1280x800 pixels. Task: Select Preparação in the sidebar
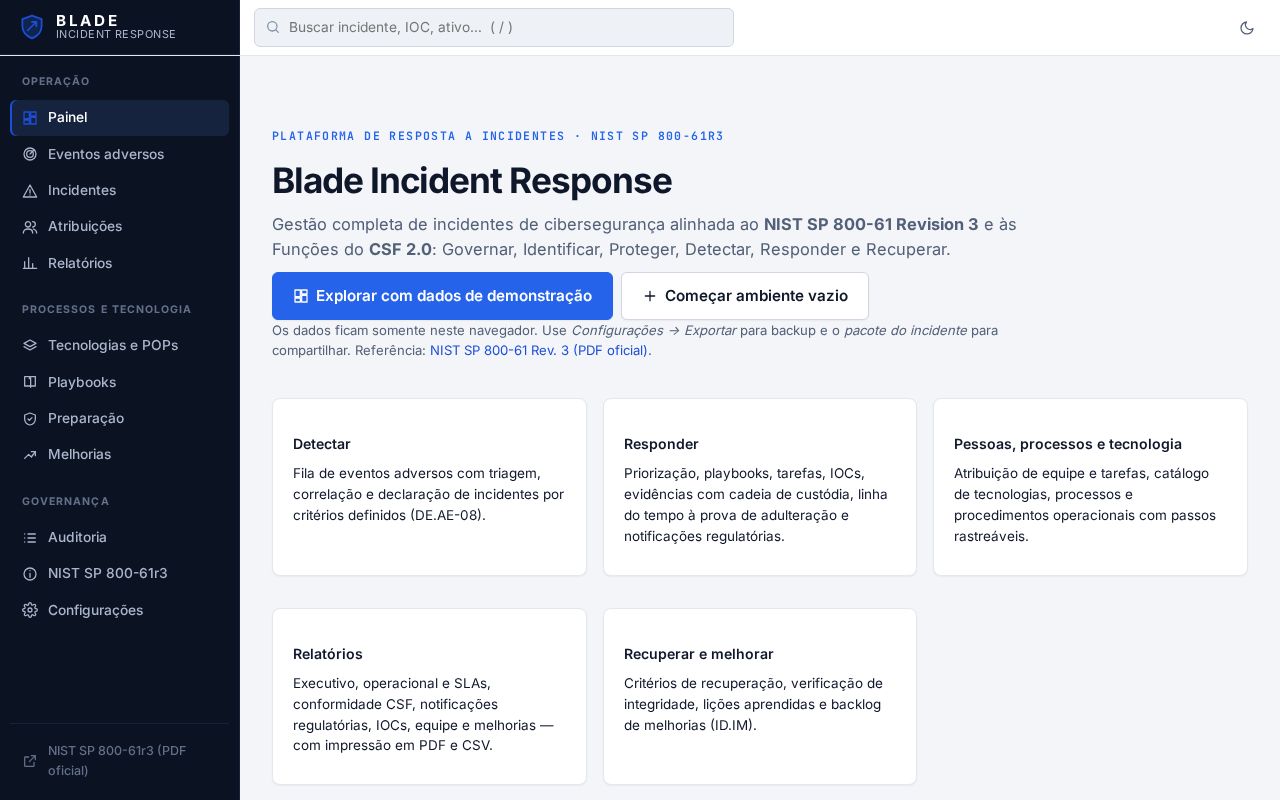(119, 418)
